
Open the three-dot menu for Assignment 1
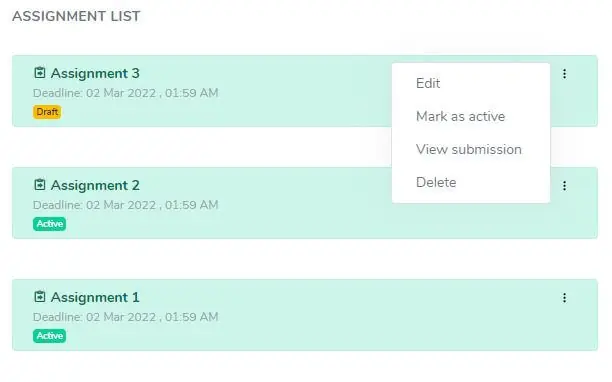(x=564, y=298)
